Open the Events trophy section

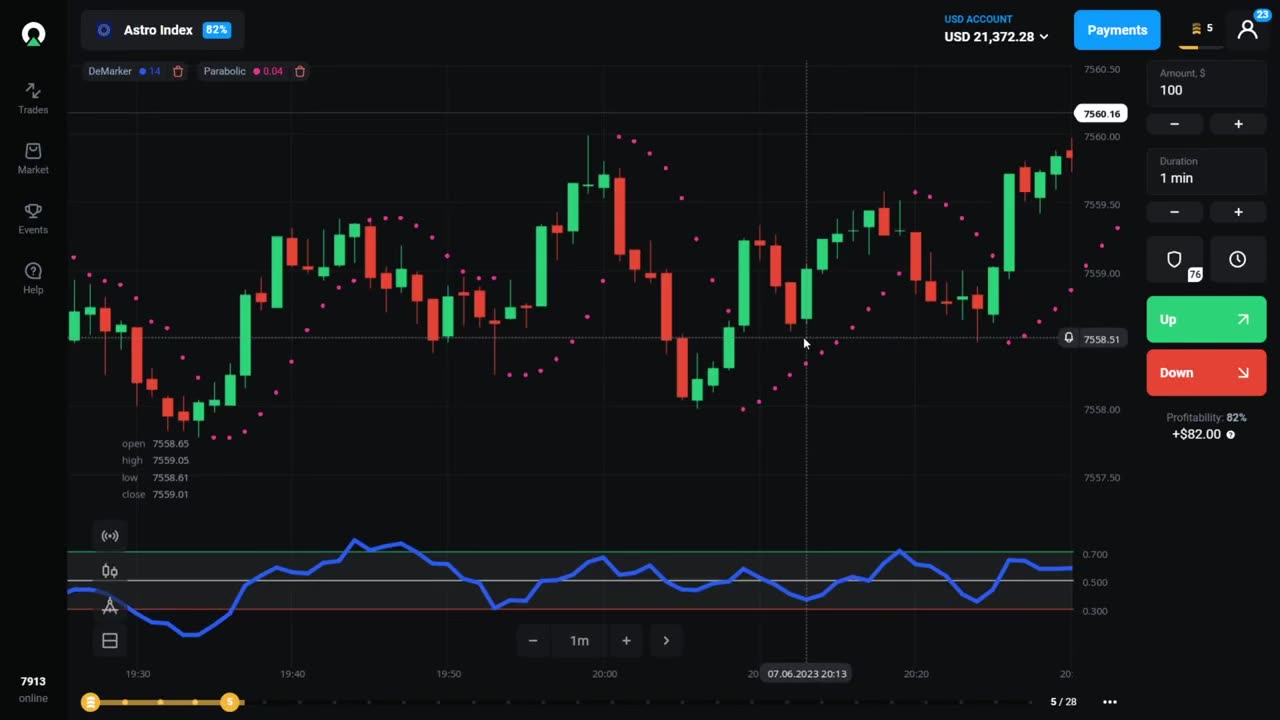[x=33, y=218]
